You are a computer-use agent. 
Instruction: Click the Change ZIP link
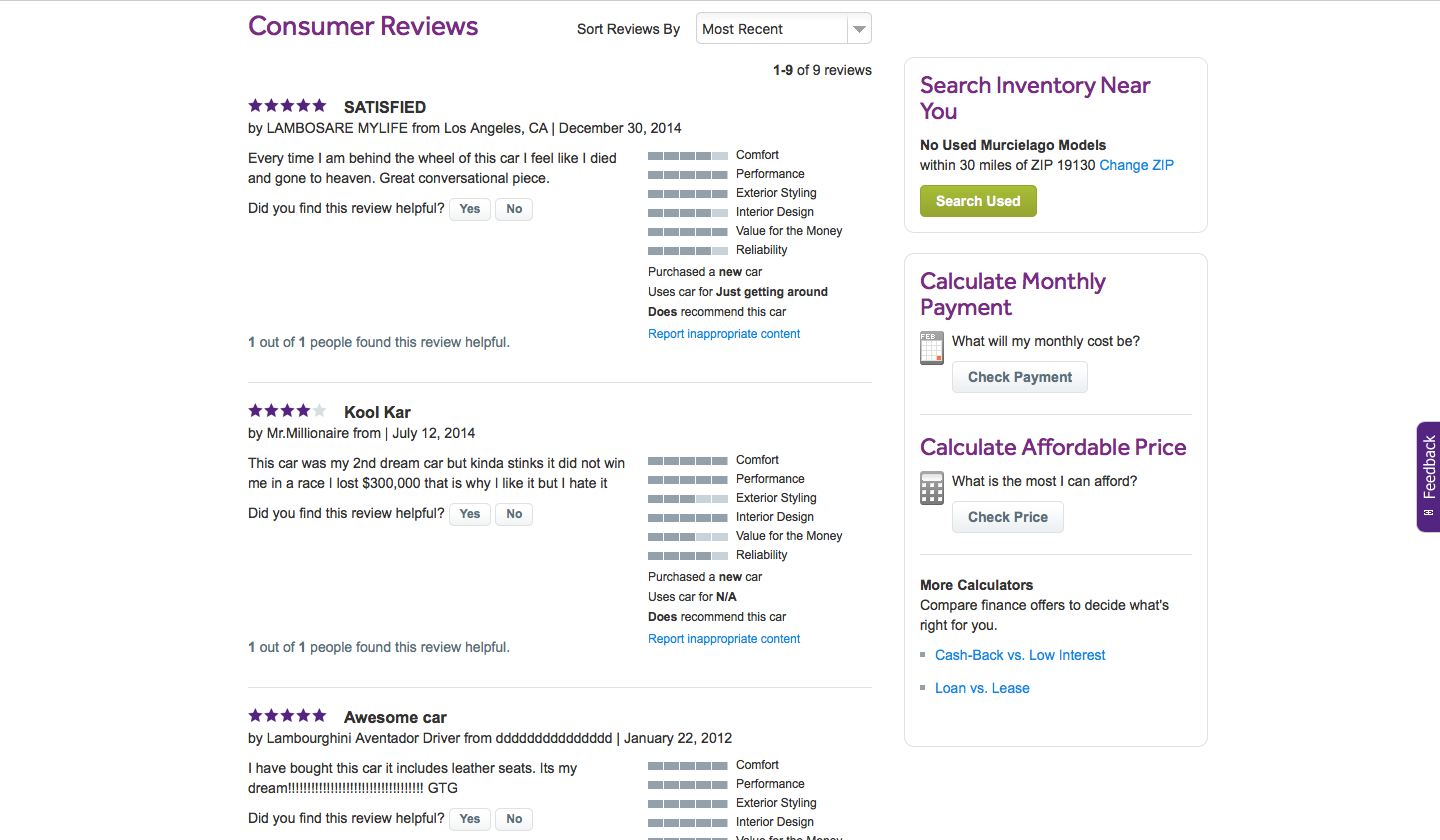[x=1137, y=165]
